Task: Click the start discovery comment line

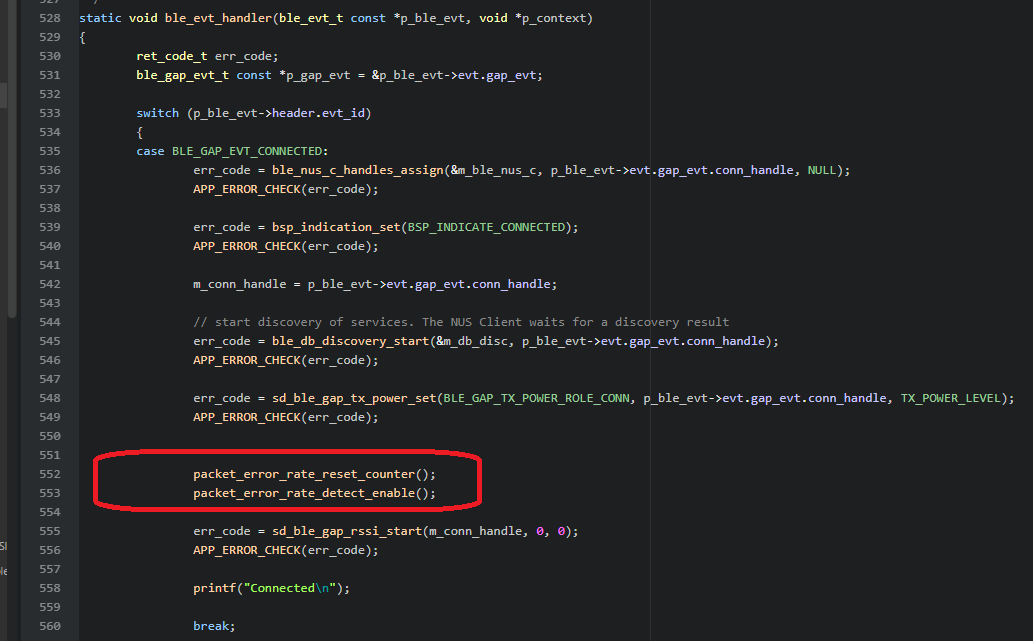Action: [x=461, y=322]
